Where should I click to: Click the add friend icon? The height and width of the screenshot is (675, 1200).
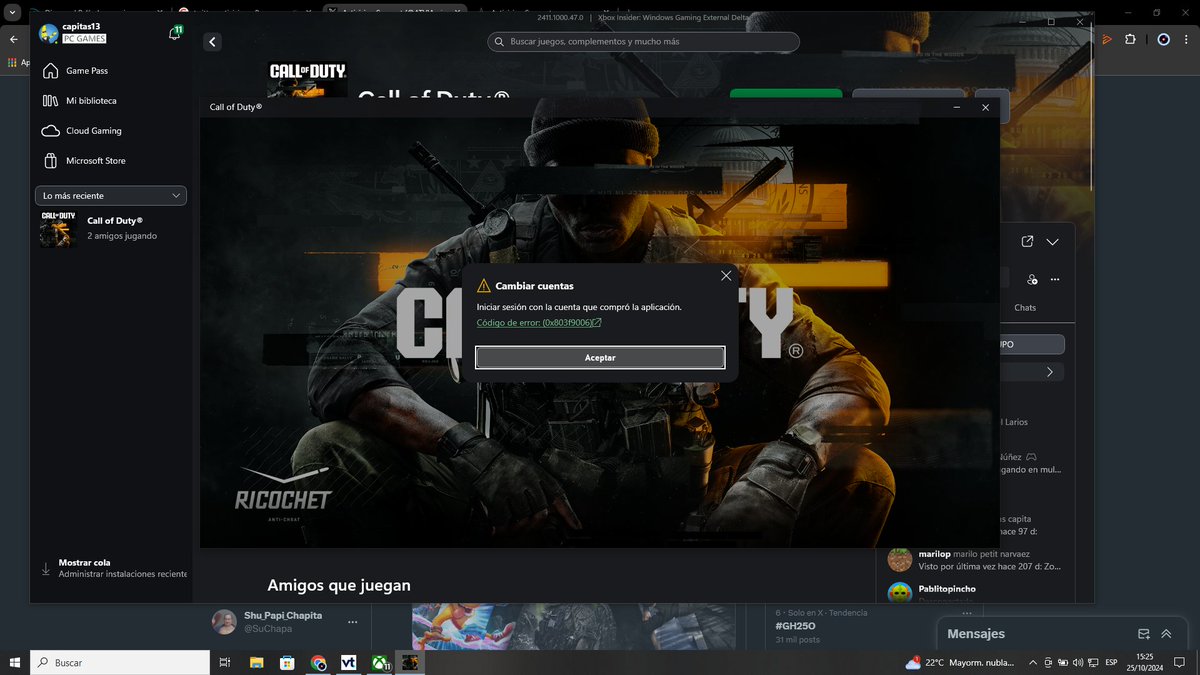pos(1032,280)
